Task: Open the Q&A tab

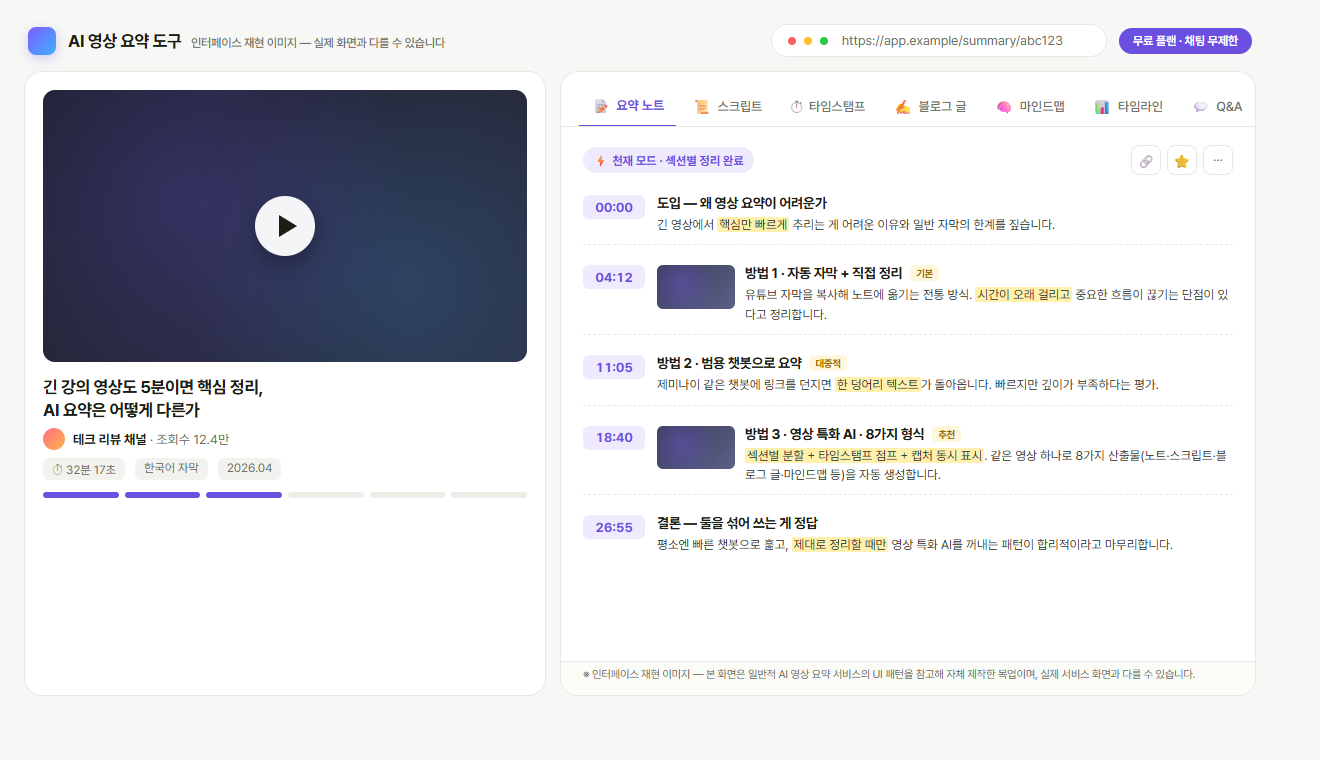Action: (1218, 104)
